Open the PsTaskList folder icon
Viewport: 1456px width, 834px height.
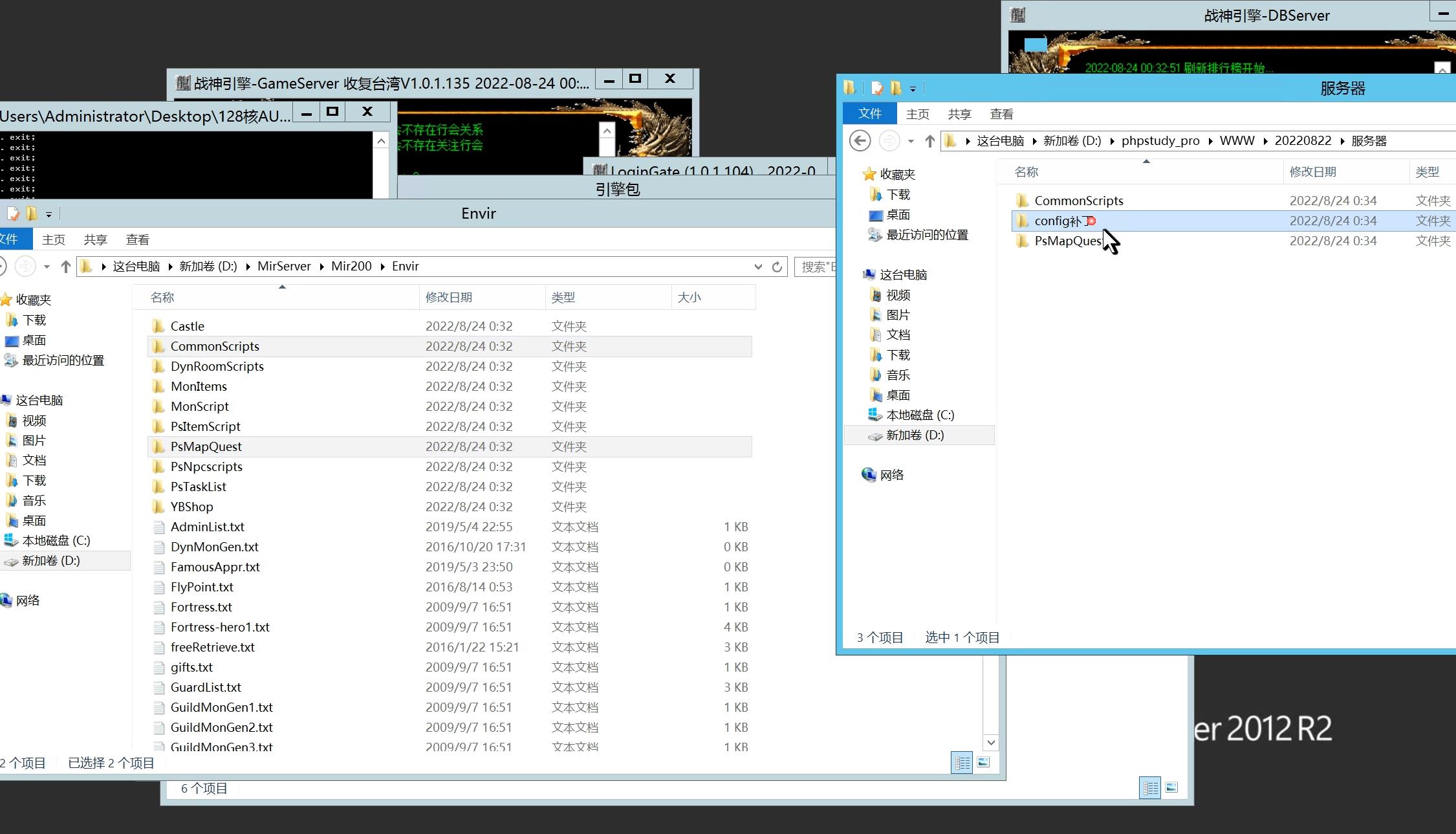(158, 487)
